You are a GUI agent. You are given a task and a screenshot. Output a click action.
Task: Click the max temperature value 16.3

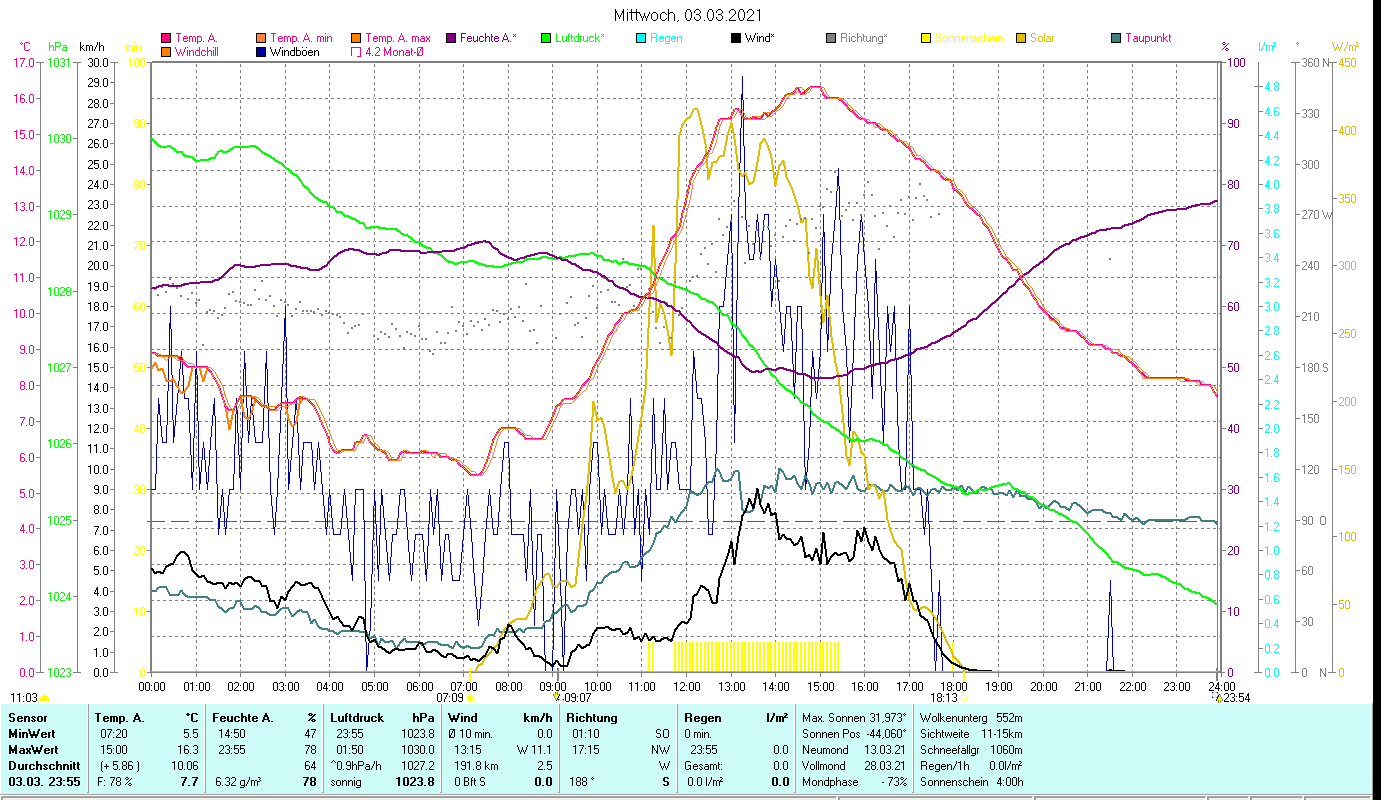pyautogui.click(x=189, y=749)
